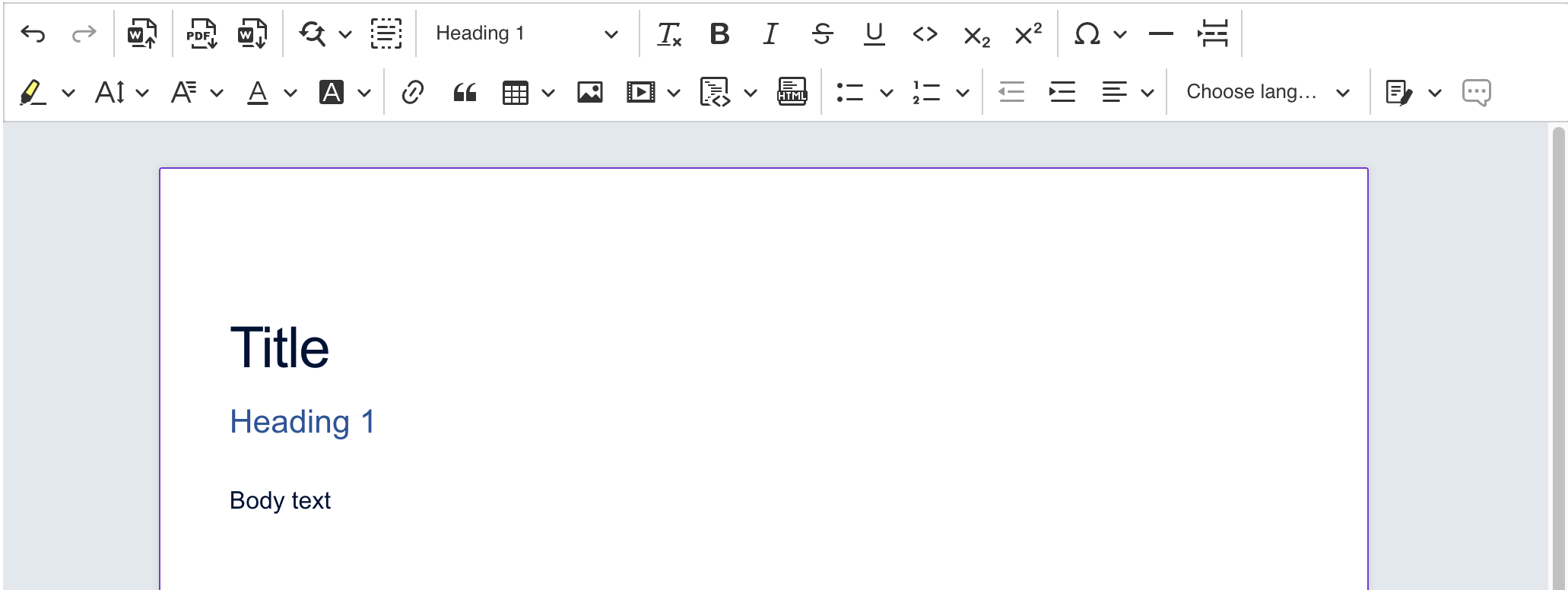Open Font background color picker
This screenshot has width=1568, height=590.
[x=332, y=92]
